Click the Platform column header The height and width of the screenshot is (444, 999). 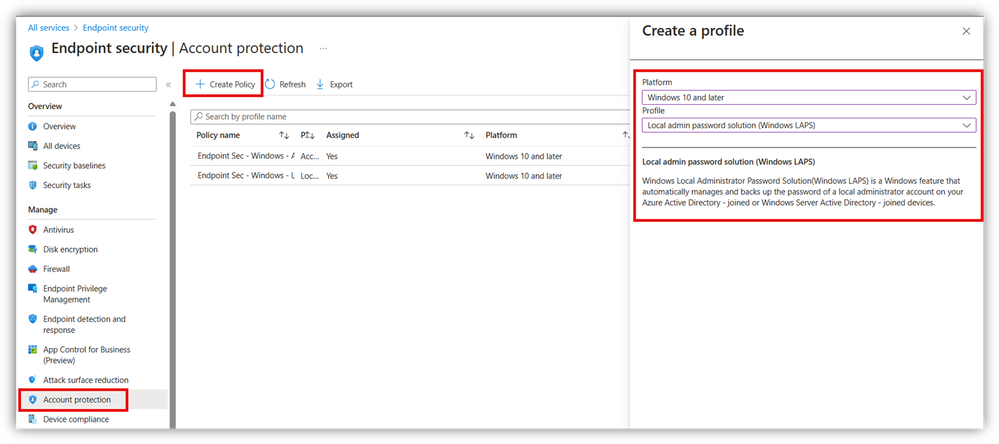coord(501,135)
